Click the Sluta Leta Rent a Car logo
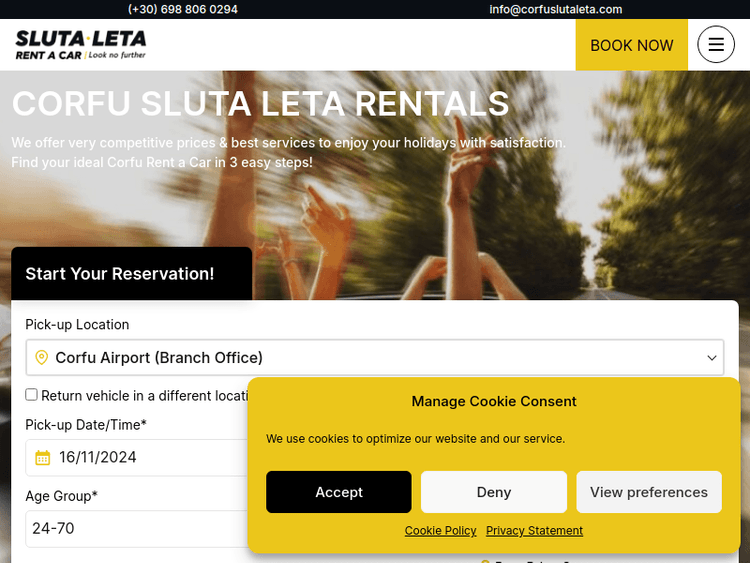Image resolution: width=750 pixels, height=563 pixels. [x=81, y=45]
